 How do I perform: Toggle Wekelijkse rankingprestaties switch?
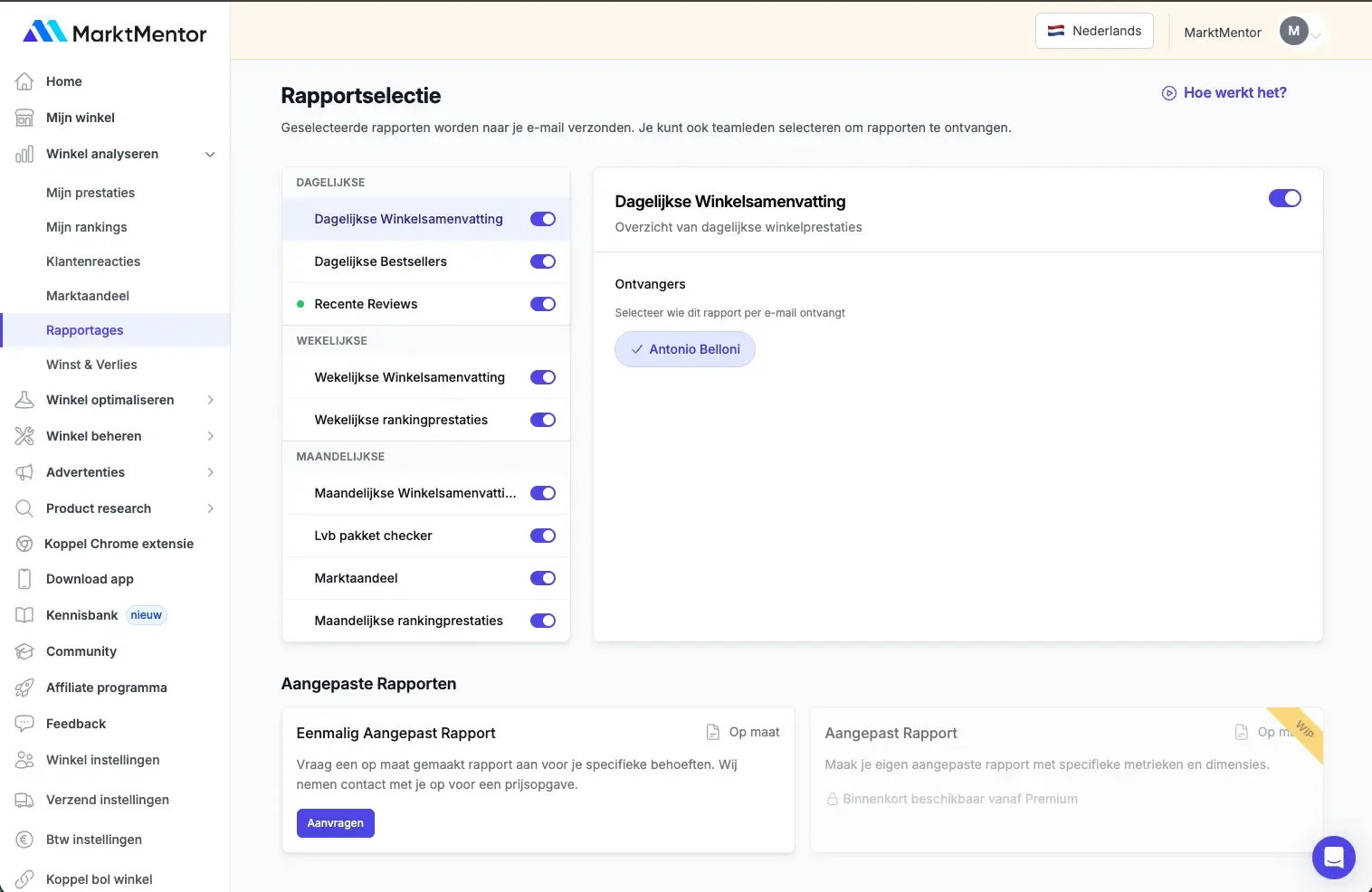pyautogui.click(x=543, y=420)
